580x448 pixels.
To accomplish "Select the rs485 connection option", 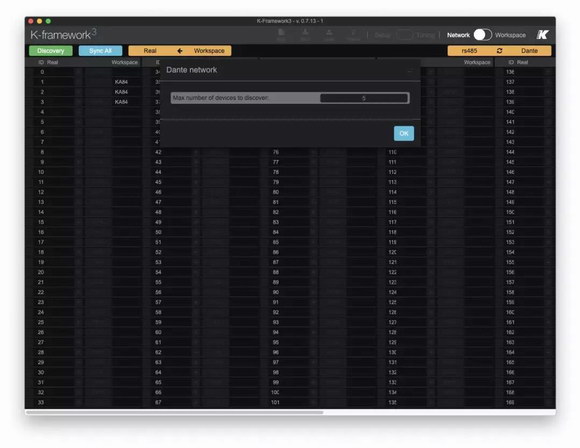I will coord(469,51).
